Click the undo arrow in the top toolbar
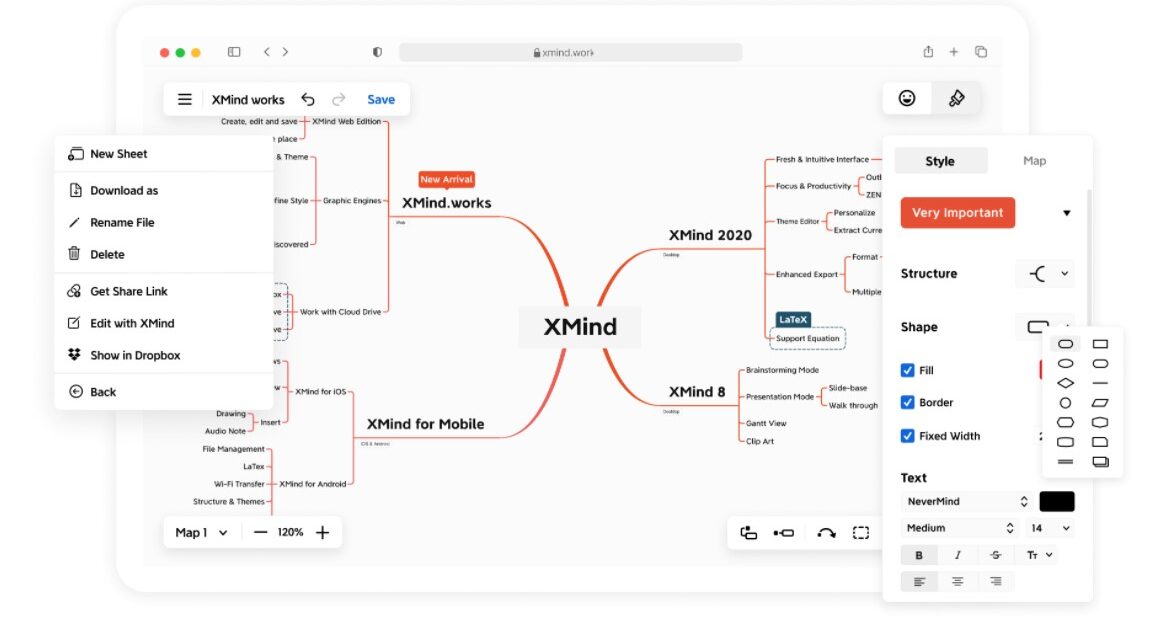Image resolution: width=1173 pixels, height=628 pixels. point(308,99)
